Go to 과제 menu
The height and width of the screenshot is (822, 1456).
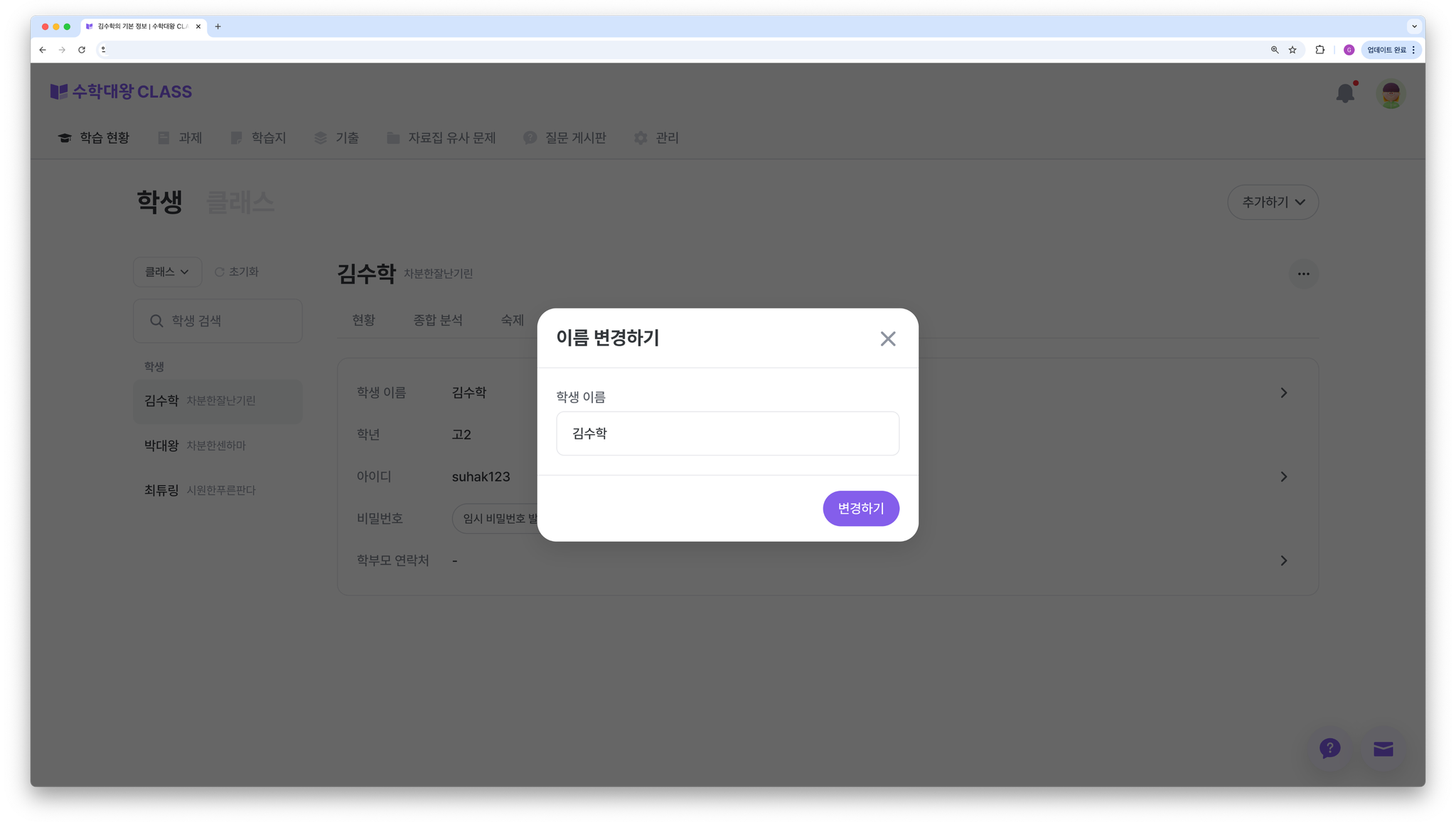pos(180,138)
